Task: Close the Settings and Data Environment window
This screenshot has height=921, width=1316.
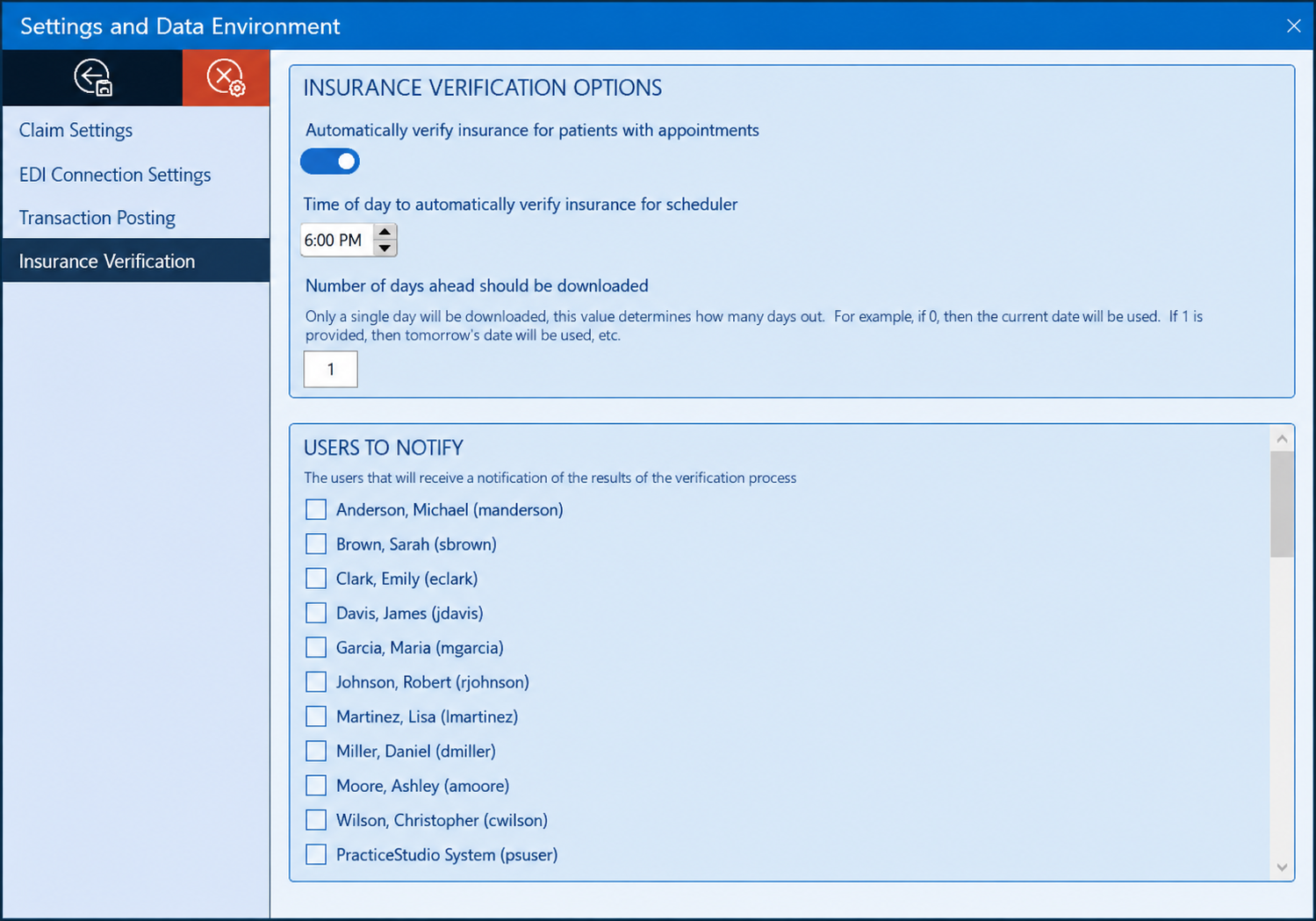Action: (1293, 25)
